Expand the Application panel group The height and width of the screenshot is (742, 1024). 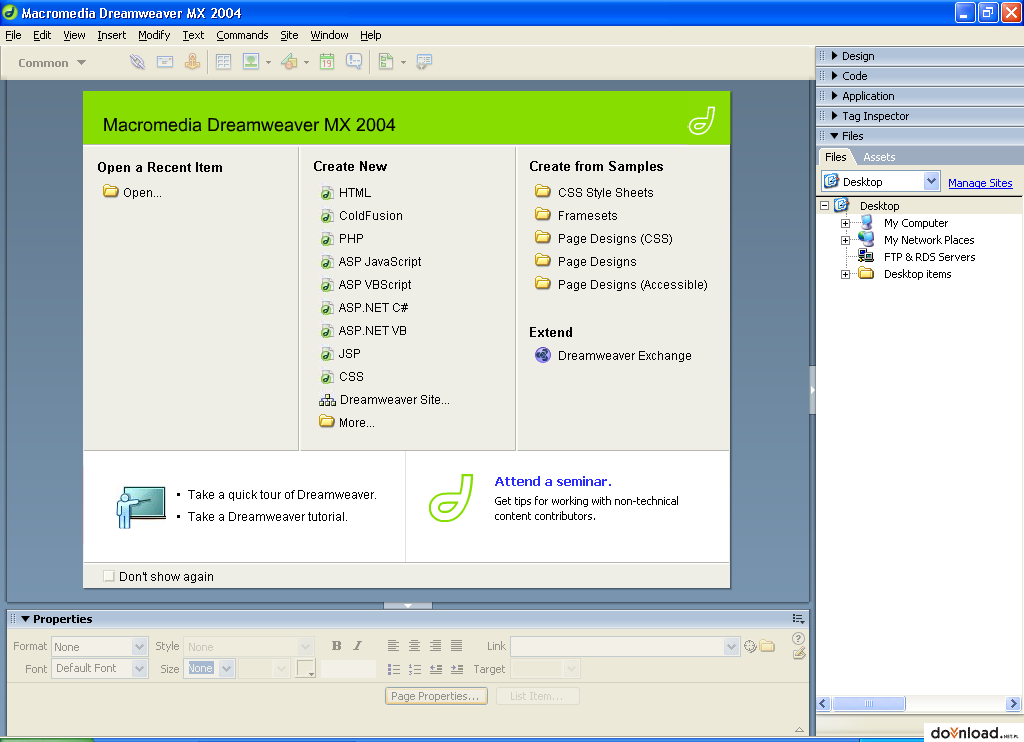tap(835, 96)
